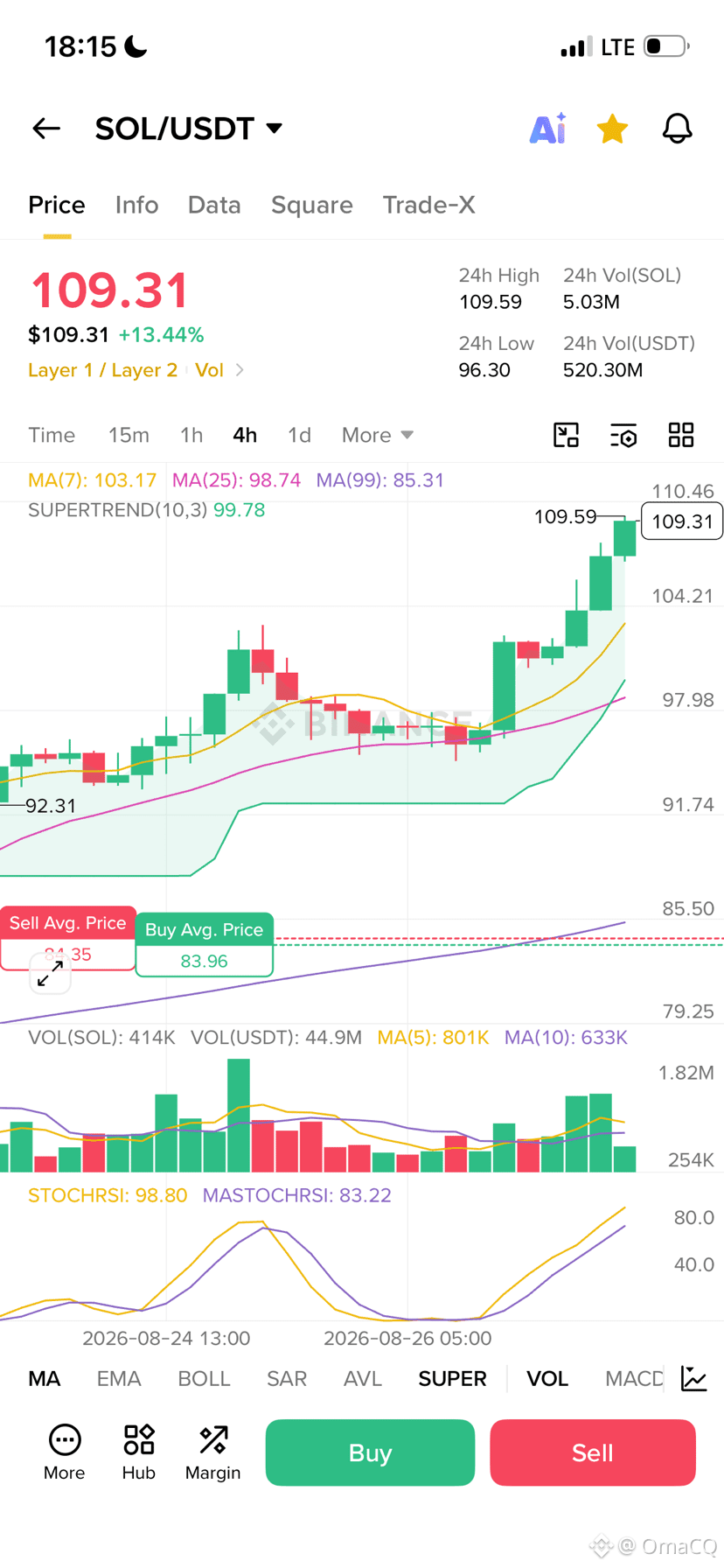Toggle the VOL sub-indicator
This screenshot has width=724, height=1568.
[547, 1378]
